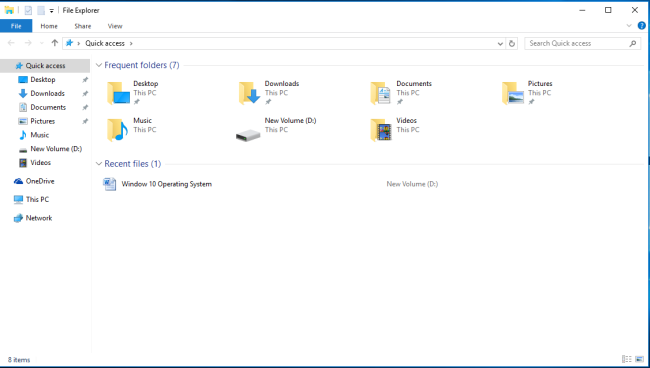
Task: Click the Quick access star icon in the address bar
Action: point(69,43)
